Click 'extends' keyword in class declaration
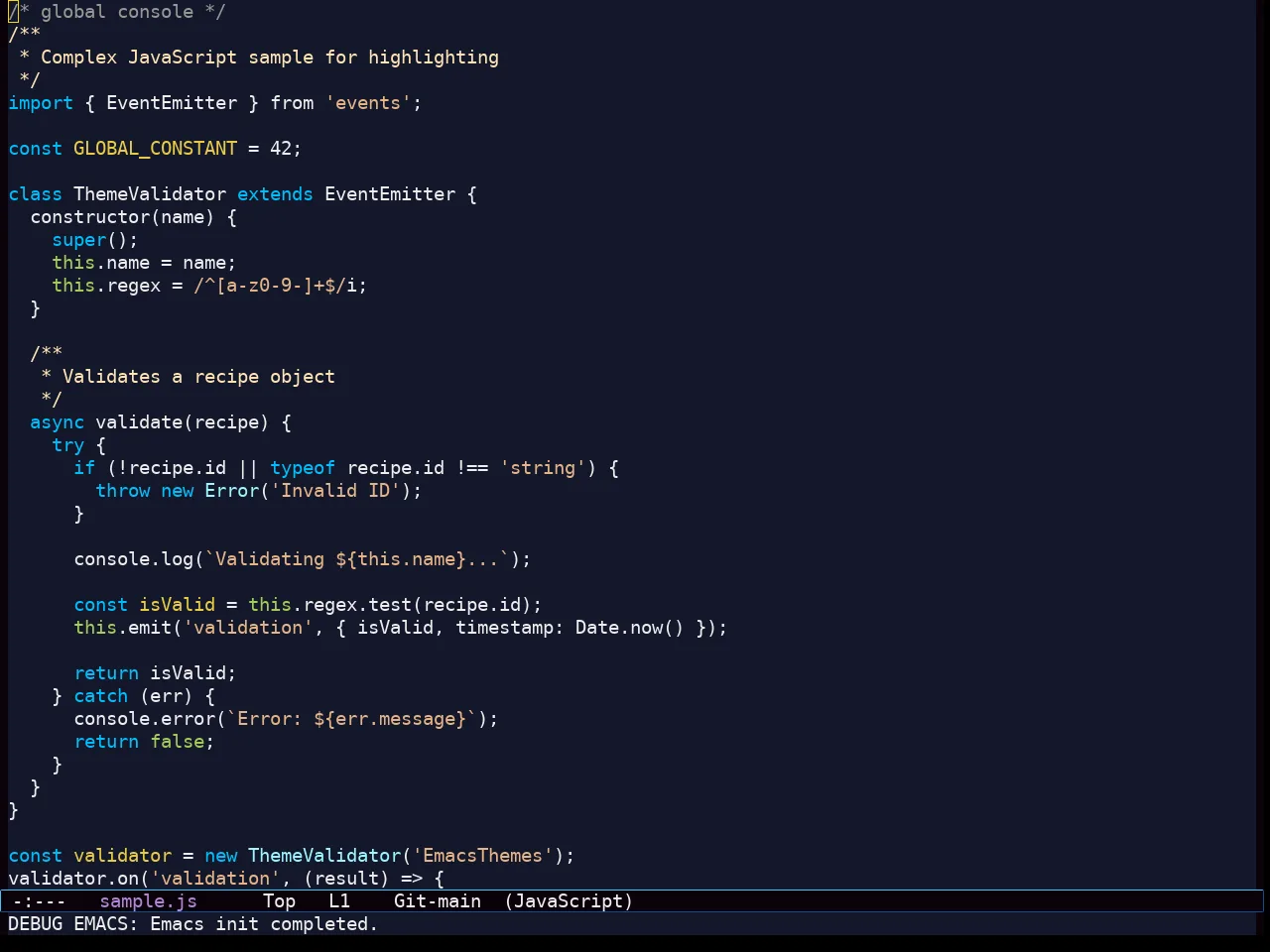This screenshot has width=1270, height=952. pos(275,194)
